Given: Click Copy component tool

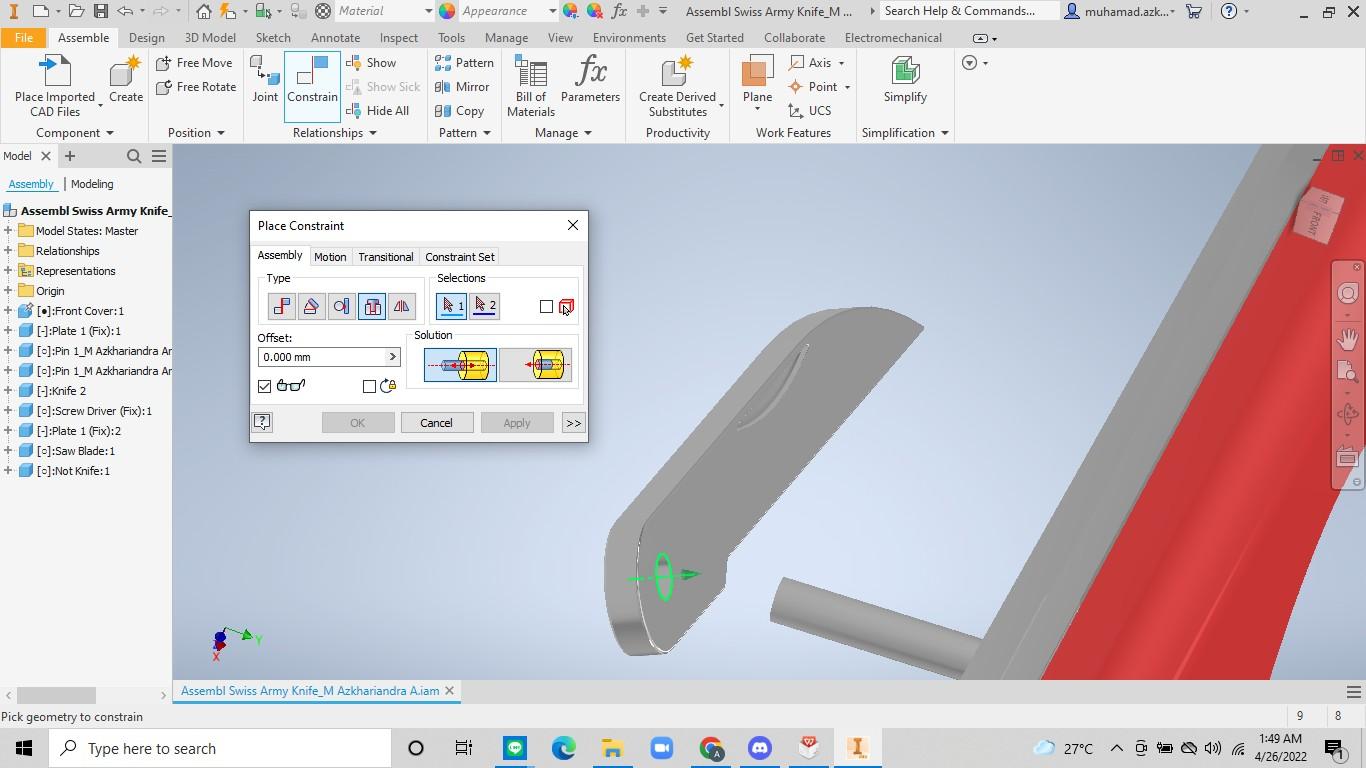Looking at the screenshot, I should coord(460,111).
